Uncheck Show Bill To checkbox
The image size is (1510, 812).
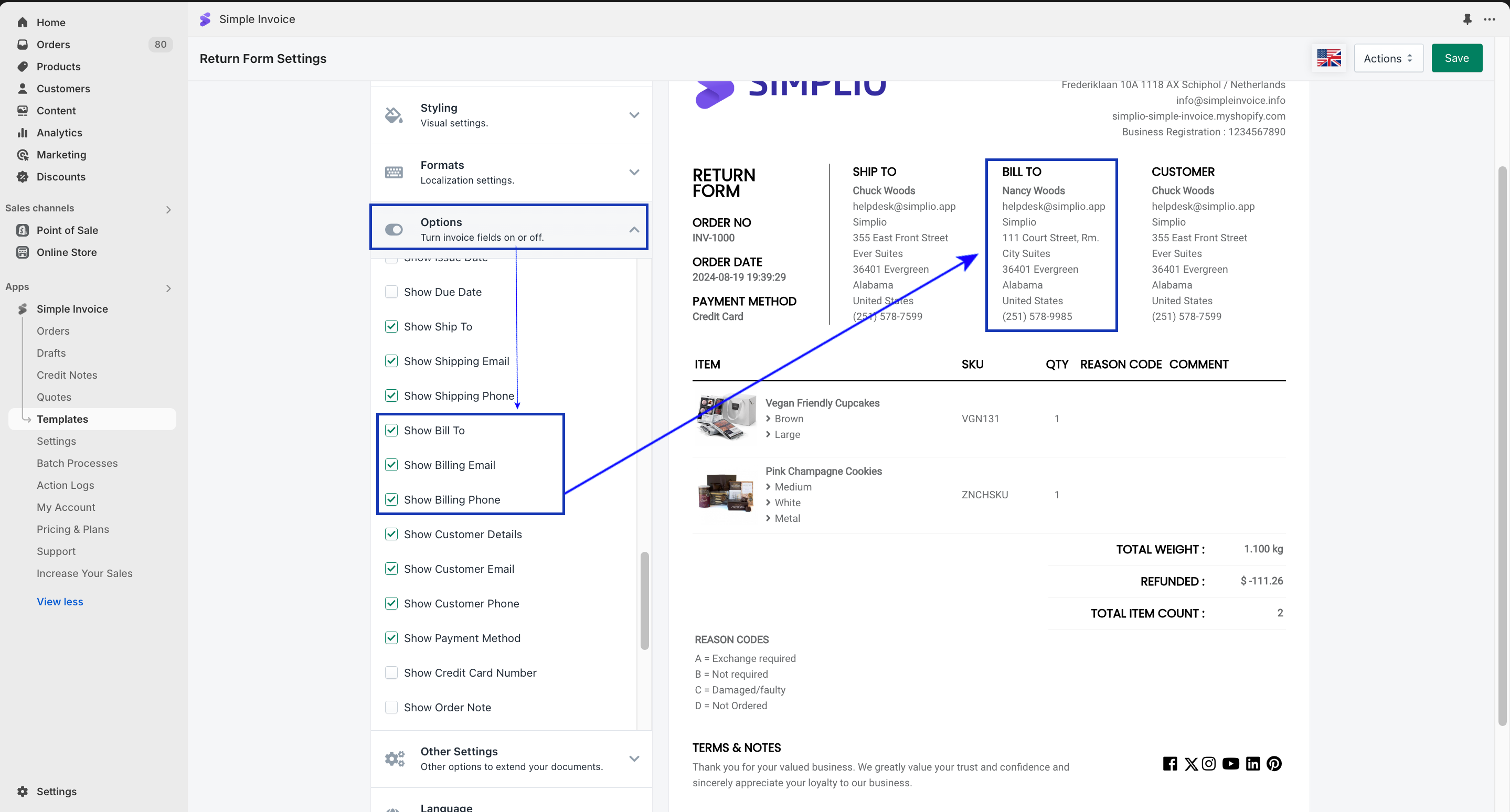[x=391, y=431]
